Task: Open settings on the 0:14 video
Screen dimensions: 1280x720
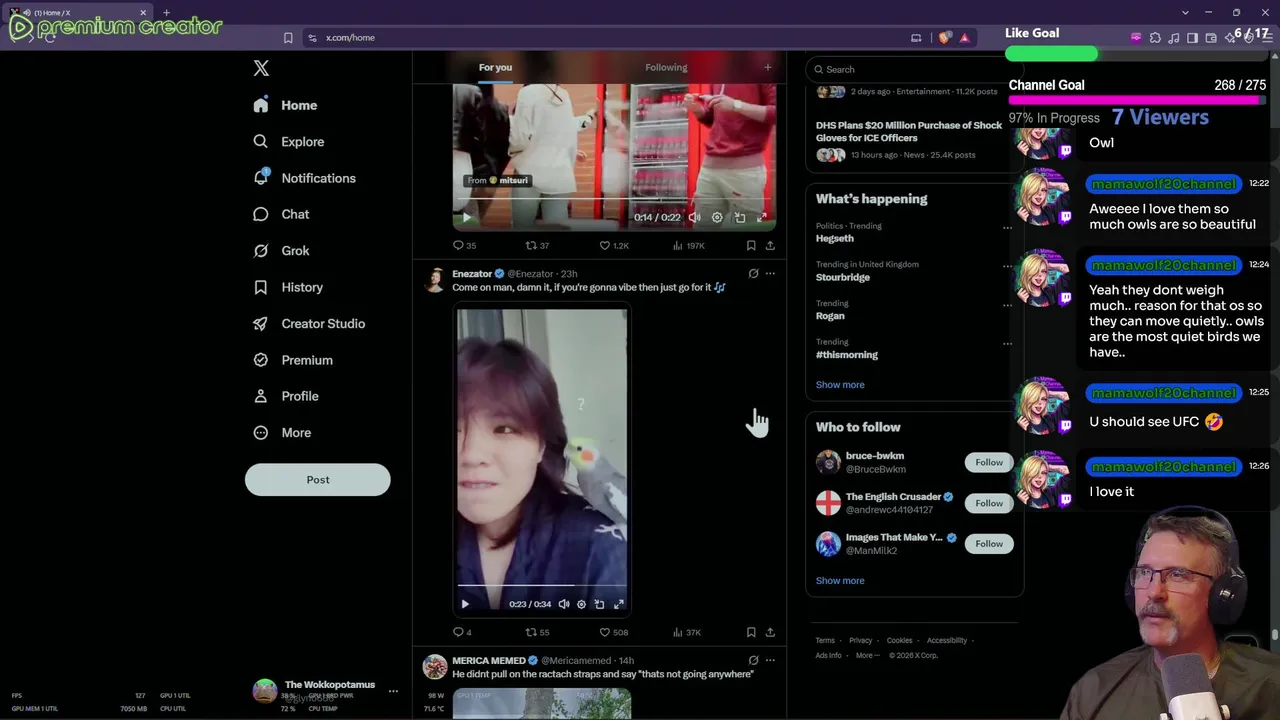Action: pos(717,217)
